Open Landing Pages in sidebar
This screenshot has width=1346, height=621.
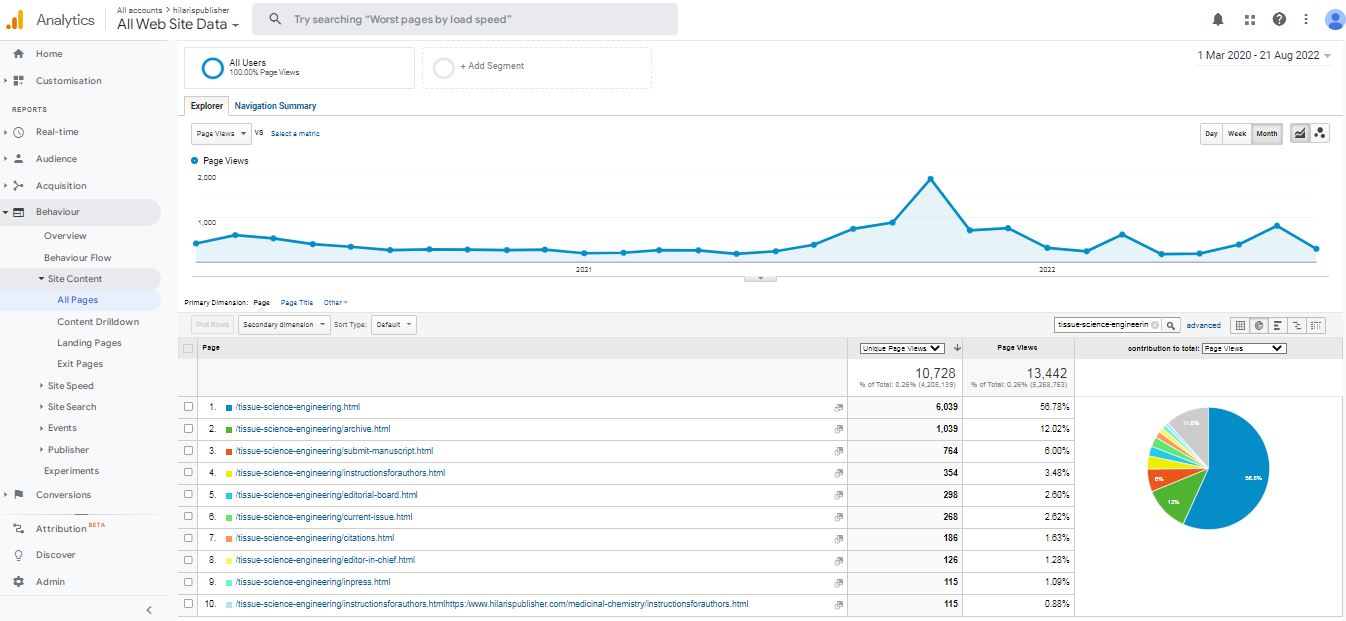coord(89,343)
